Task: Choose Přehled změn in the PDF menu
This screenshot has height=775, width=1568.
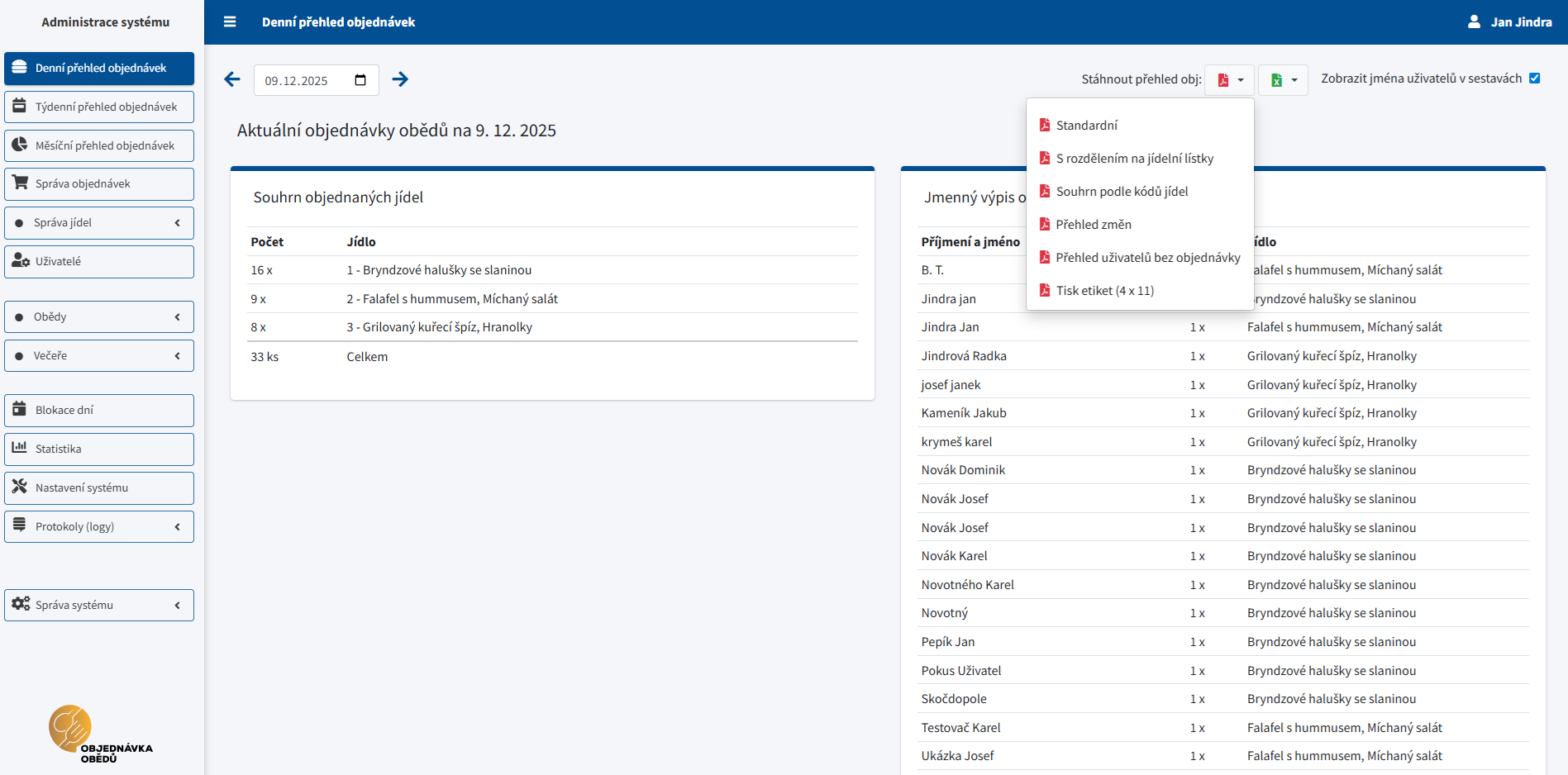Action: click(x=1093, y=225)
